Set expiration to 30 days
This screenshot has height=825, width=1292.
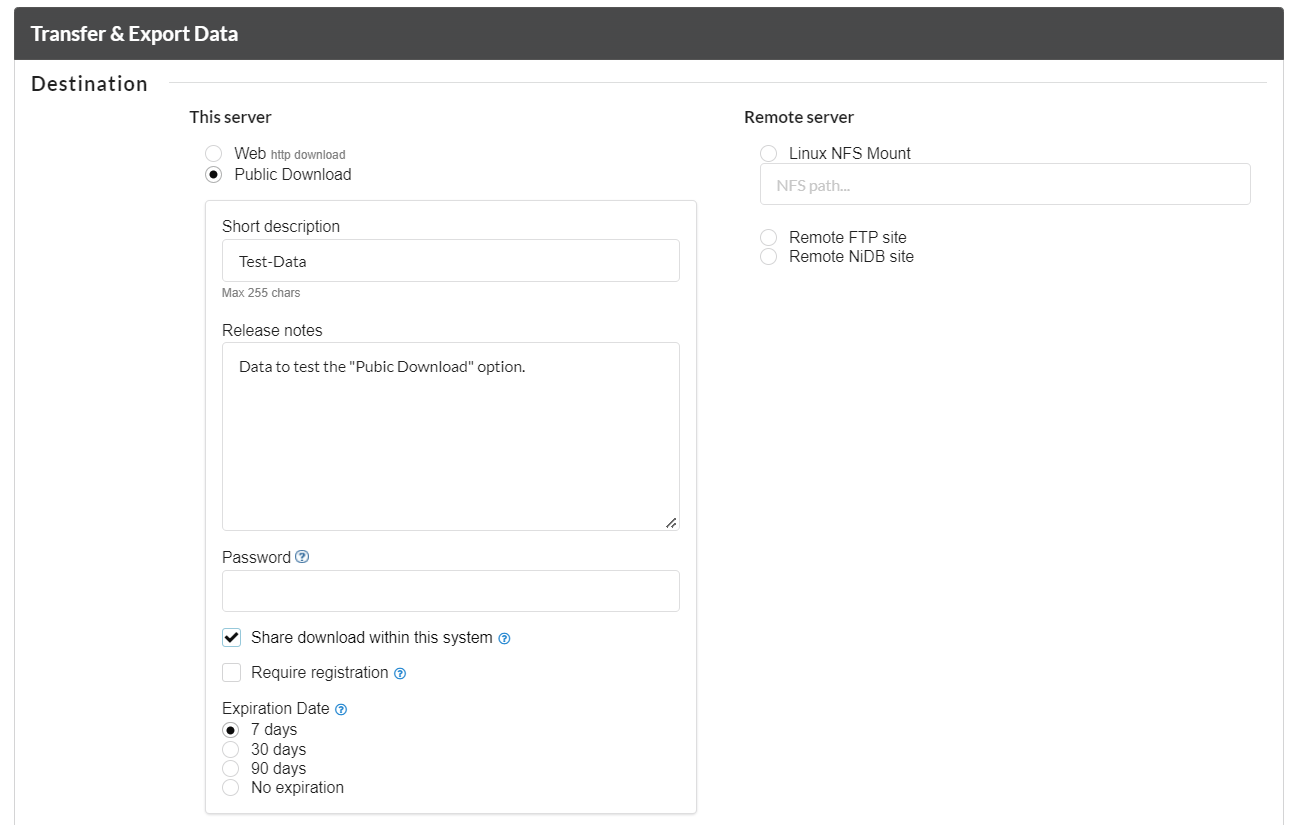coord(231,749)
